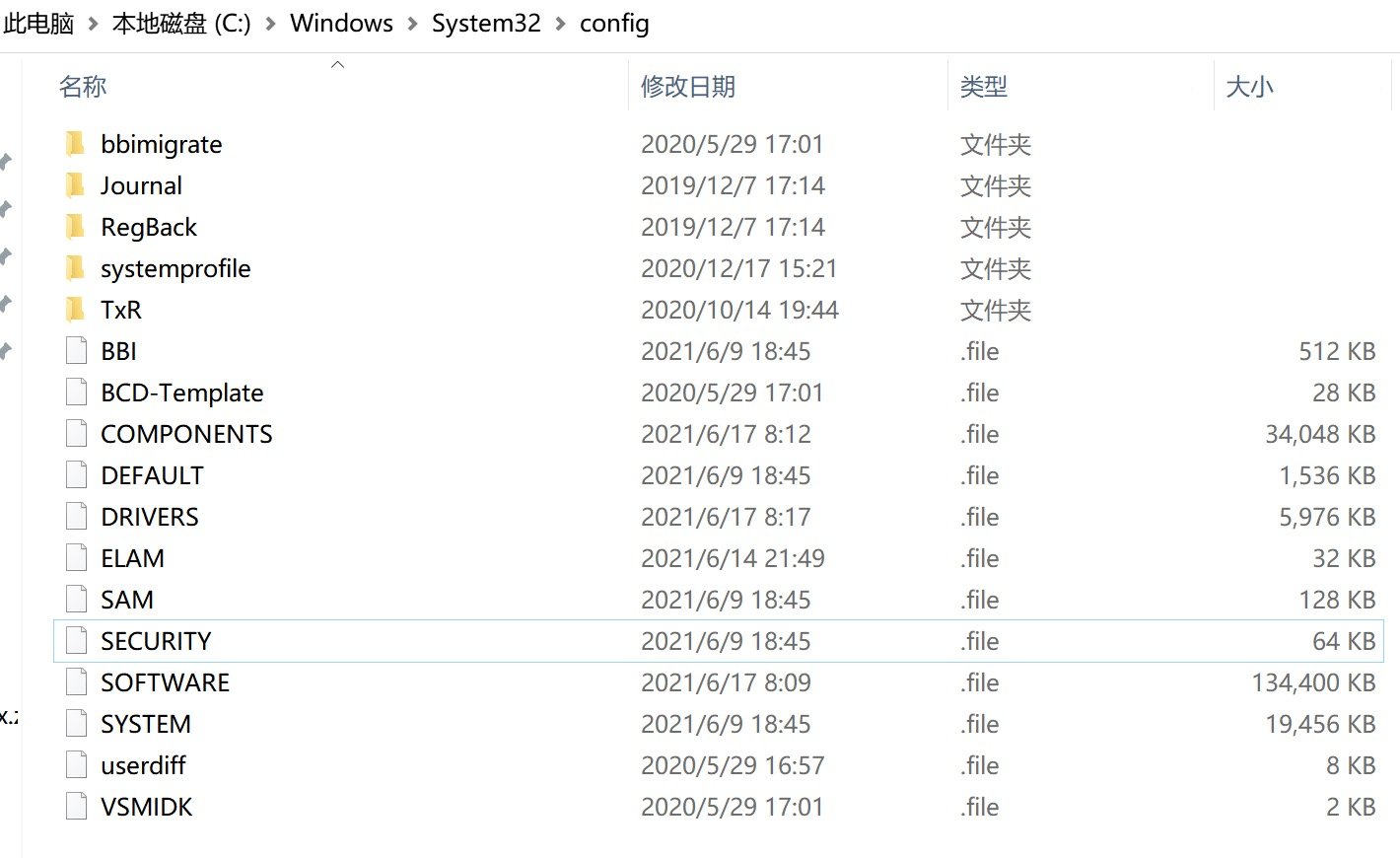
Task: Select the ELAM file icon
Action: coord(76,557)
